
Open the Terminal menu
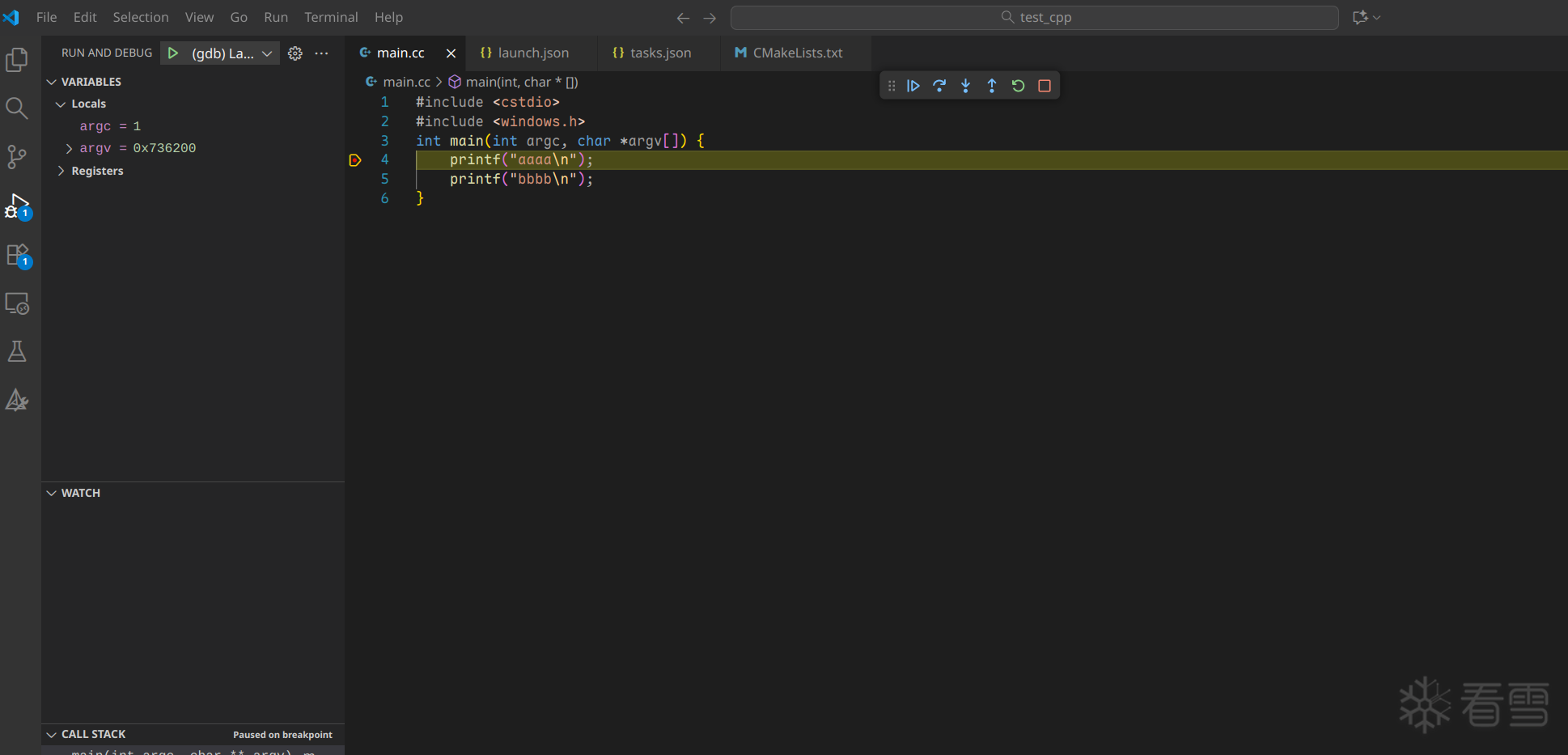pyautogui.click(x=331, y=17)
